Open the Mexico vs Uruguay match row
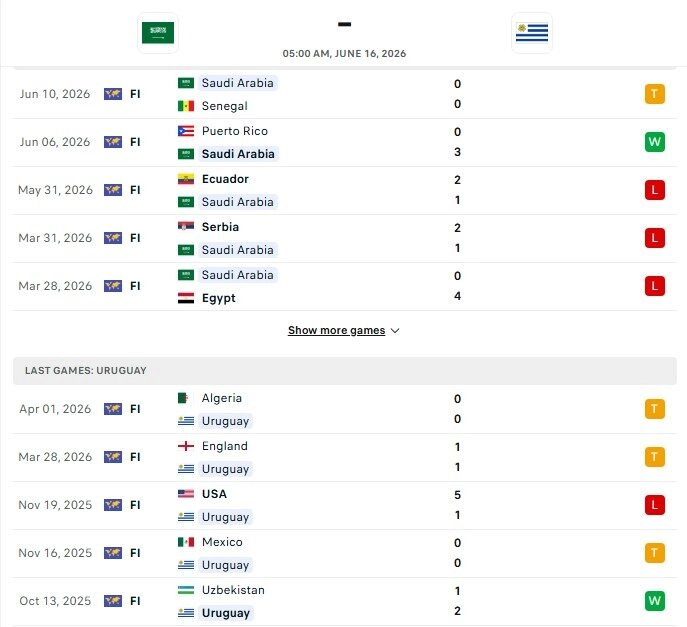The image size is (687, 627). 344,553
